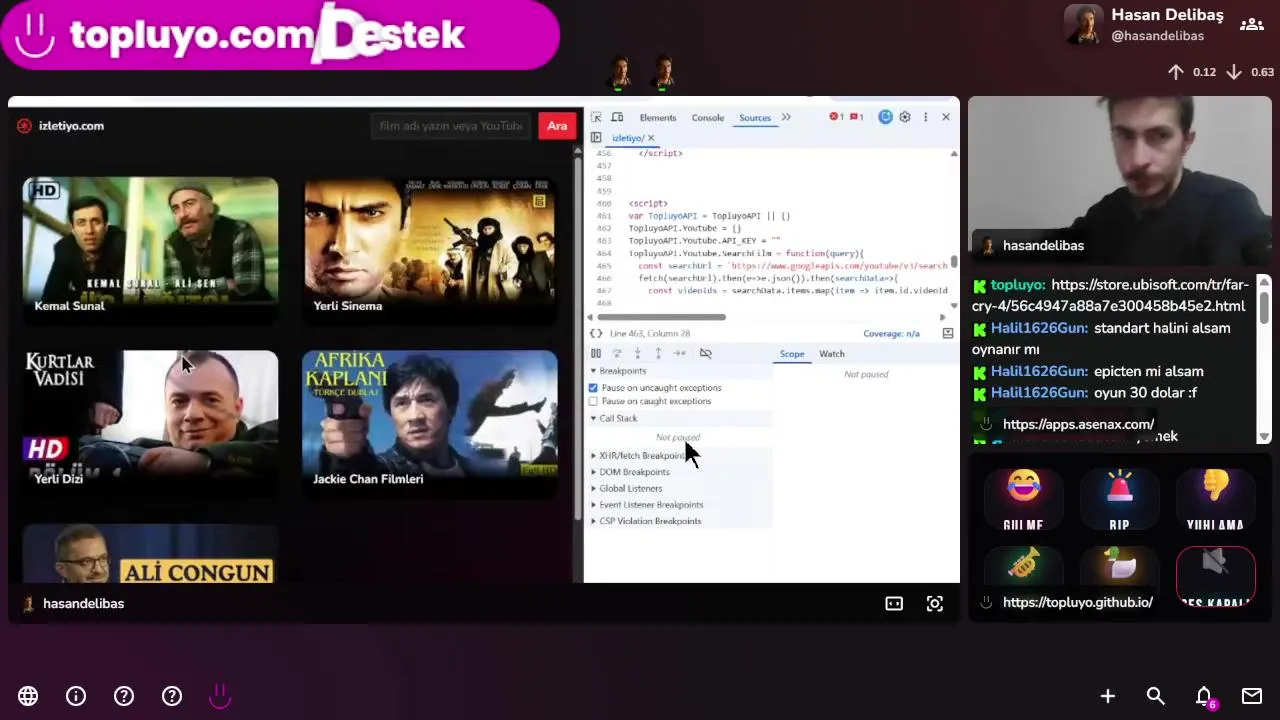Open the participants icon at top right

click(x=1251, y=25)
